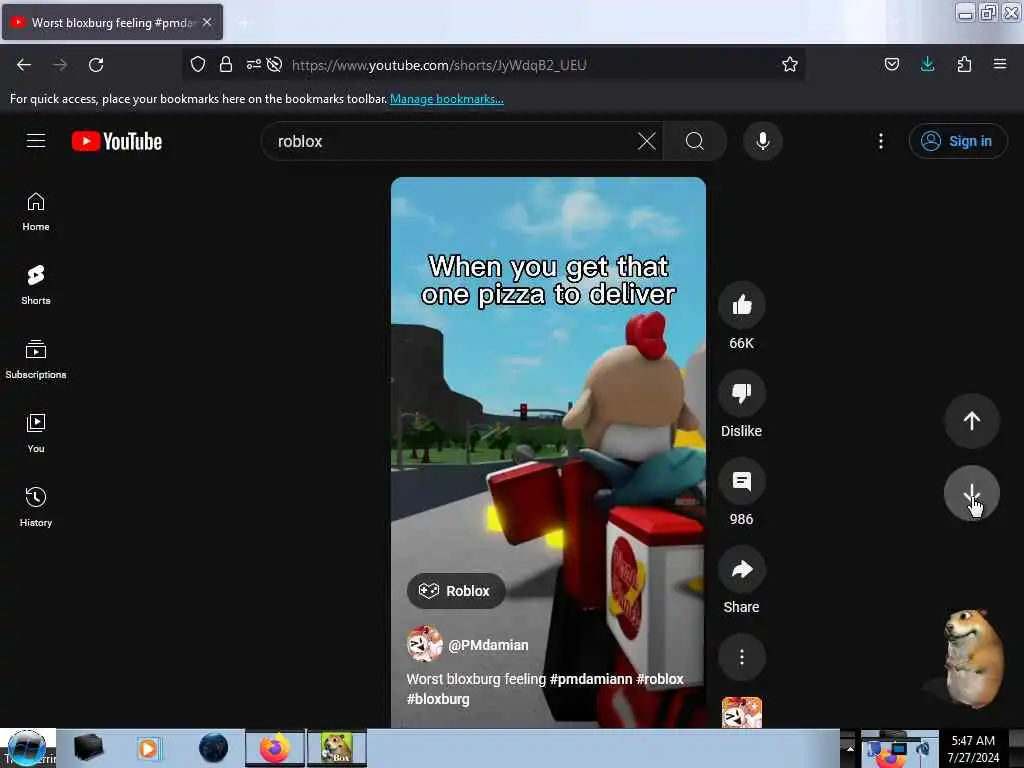
Task: Open the tracking protection shield icon
Action: 198,65
